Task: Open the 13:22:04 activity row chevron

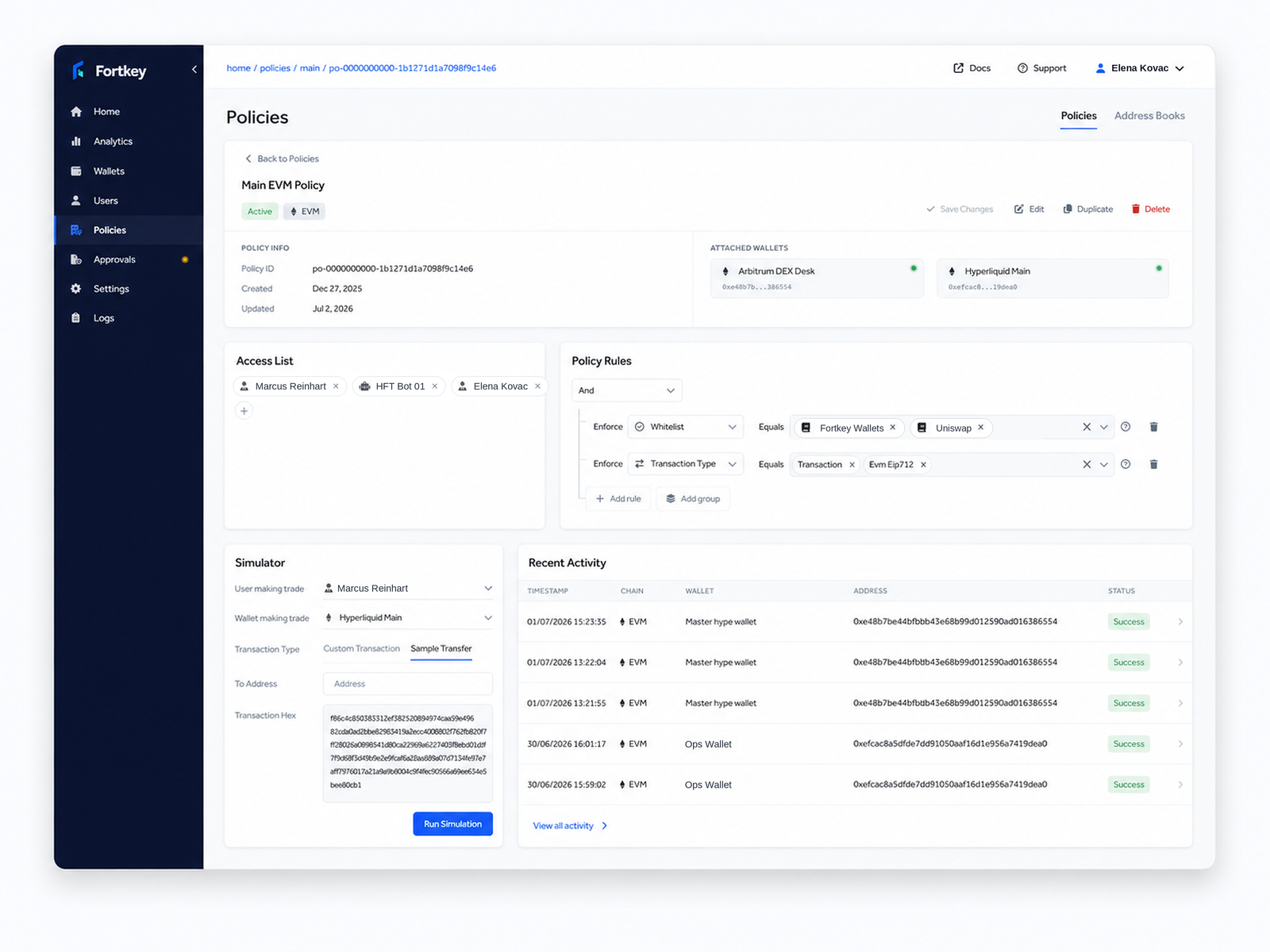Action: (x=1180, y=662)
